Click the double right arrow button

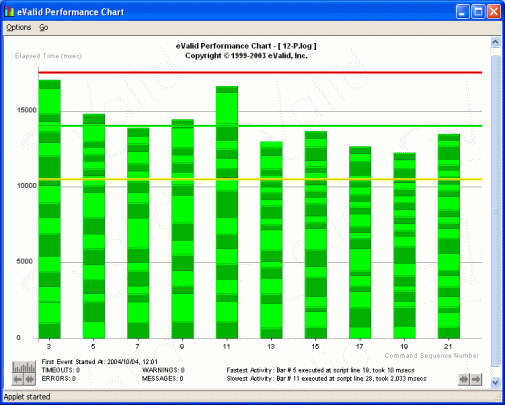pos(464,379)
